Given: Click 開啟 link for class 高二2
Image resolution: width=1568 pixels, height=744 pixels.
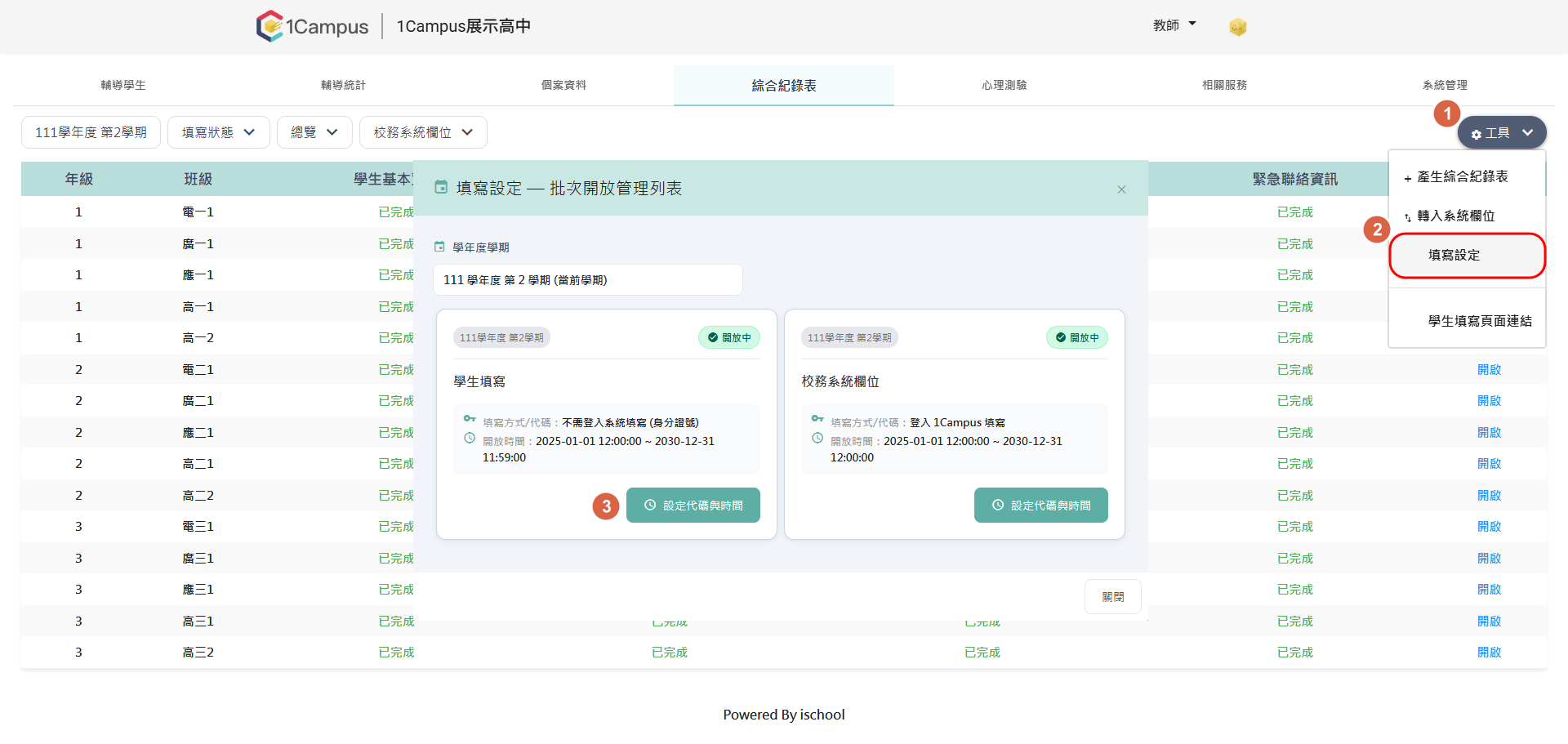Looking at the screenshot, I should pos(1489,496).
